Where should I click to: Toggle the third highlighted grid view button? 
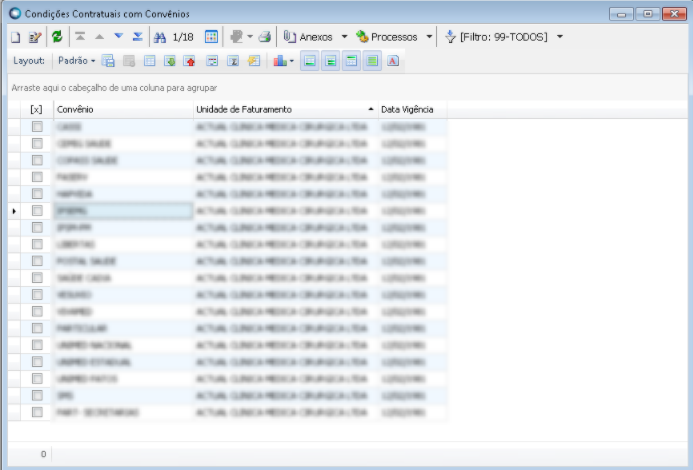click(x=351, y=61)
